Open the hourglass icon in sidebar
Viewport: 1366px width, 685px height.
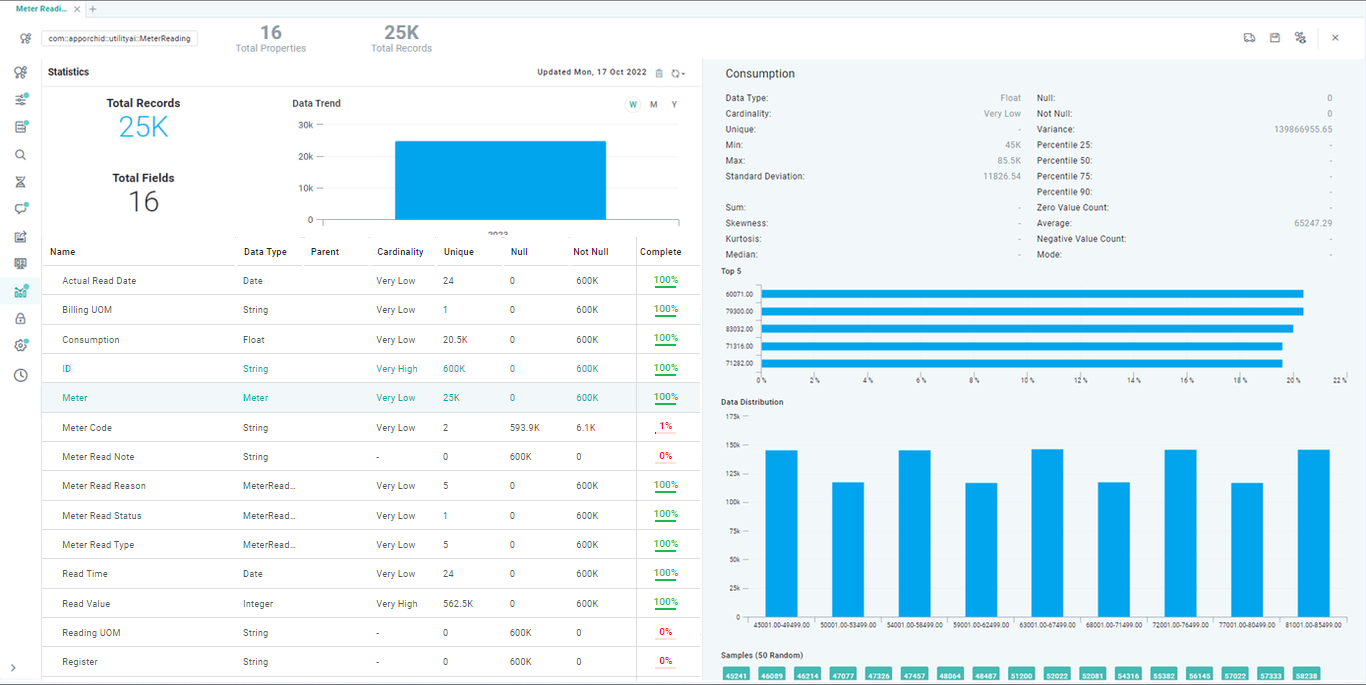tap(20, 182)
